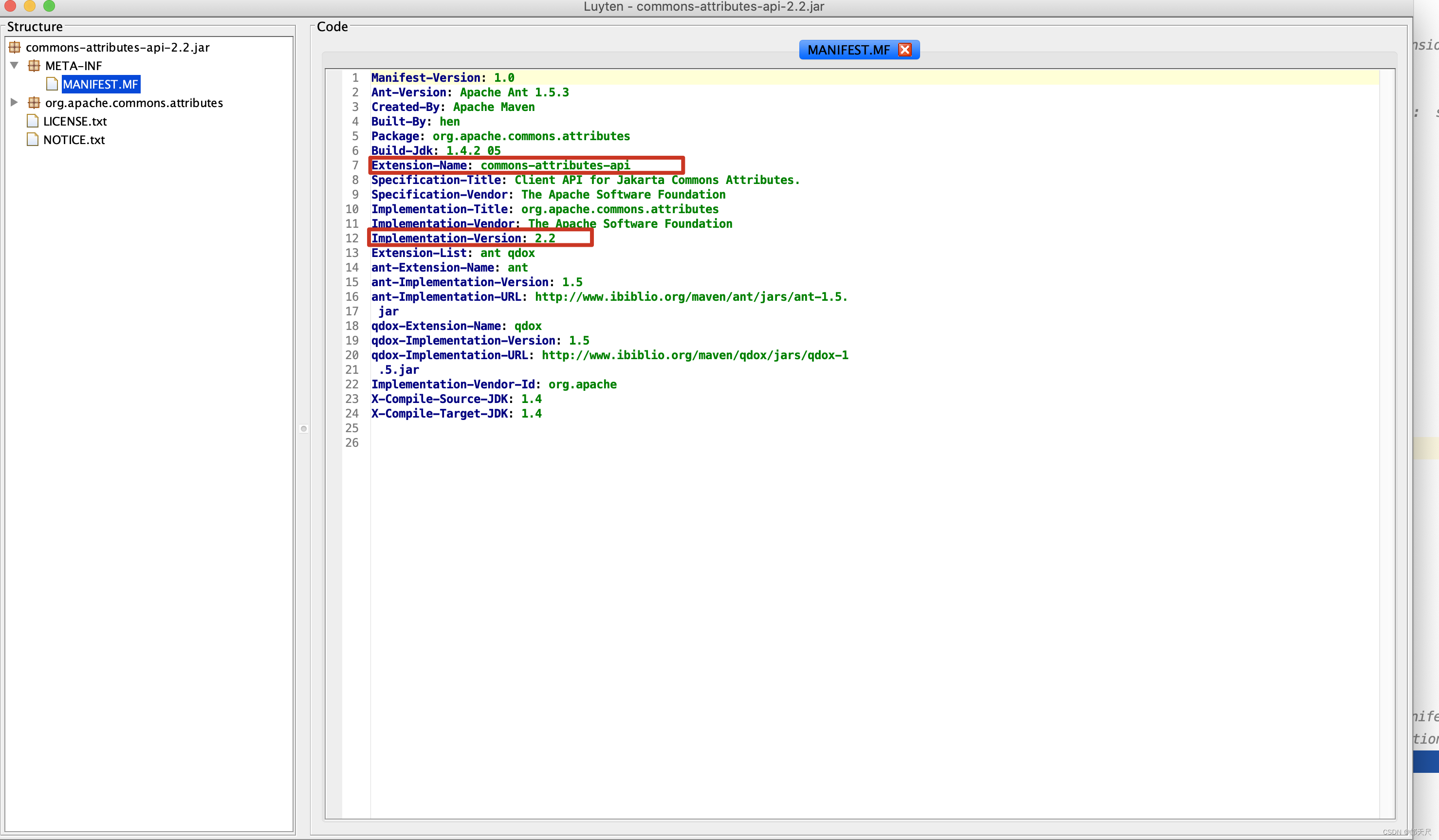Click the META-INF package icon

[x=34, y=66]
